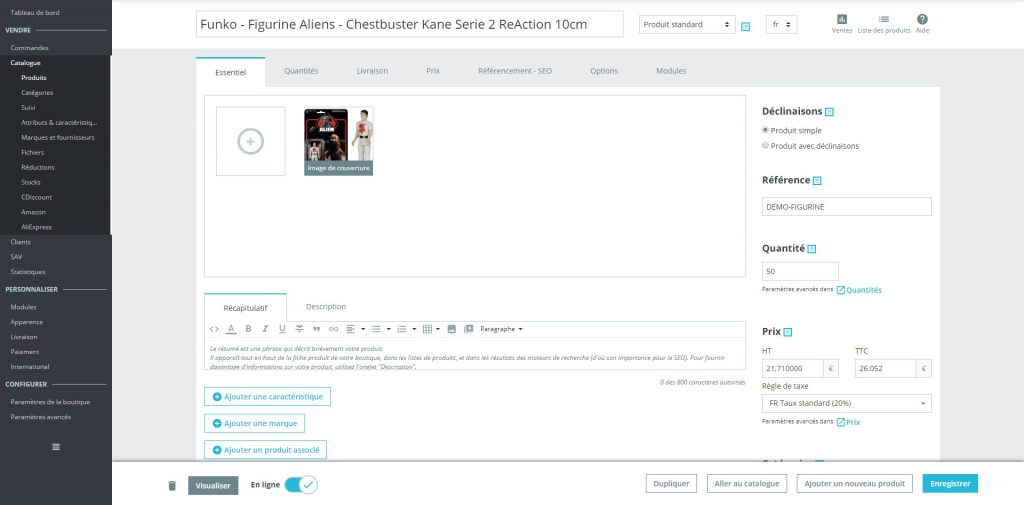The image size is (1024, 505).
Task: Click the blockquote icon
Action: point(317,329)
